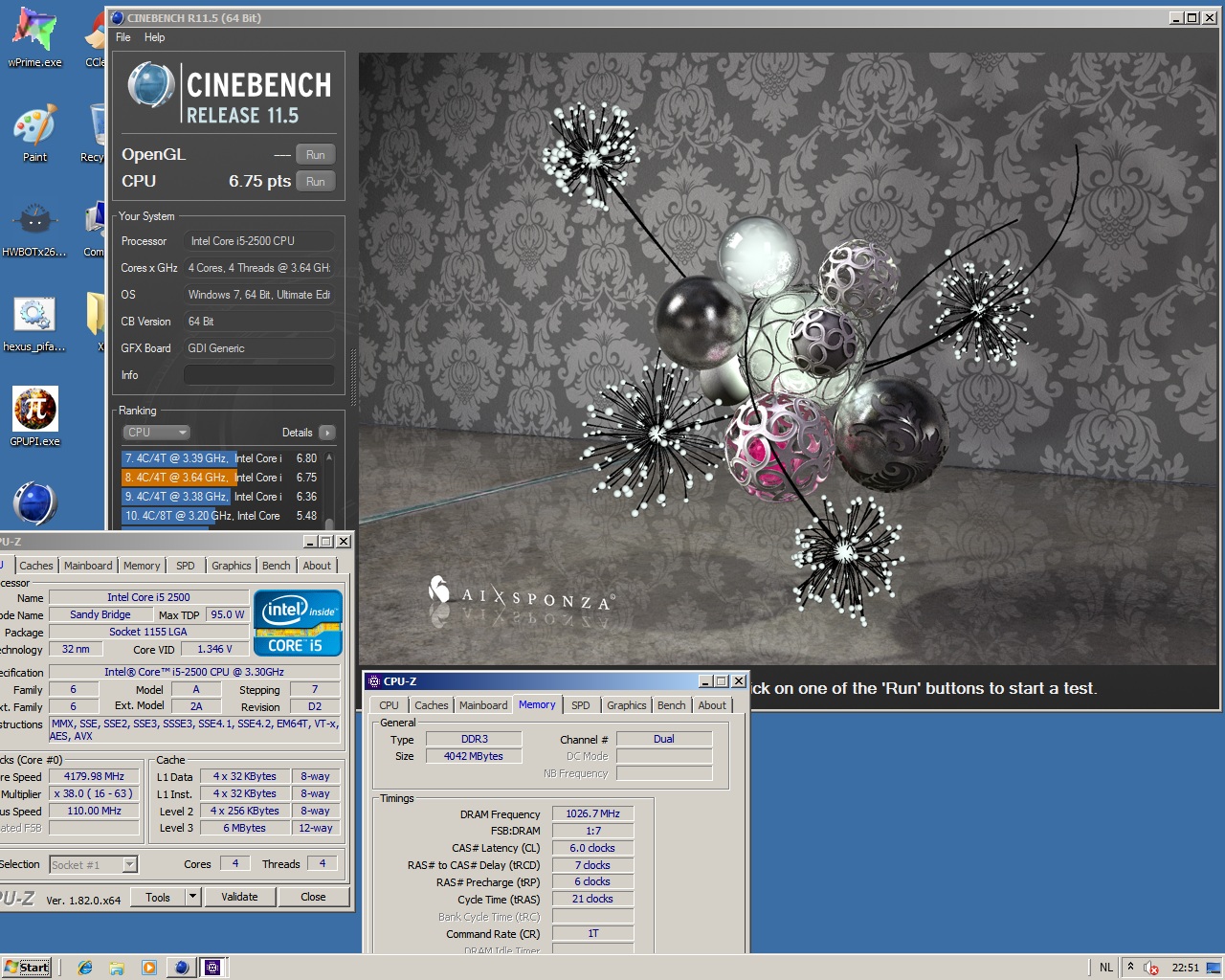Open the CPU ranking type dropdown
1225x980 pixels.
[x=157, y=433]
